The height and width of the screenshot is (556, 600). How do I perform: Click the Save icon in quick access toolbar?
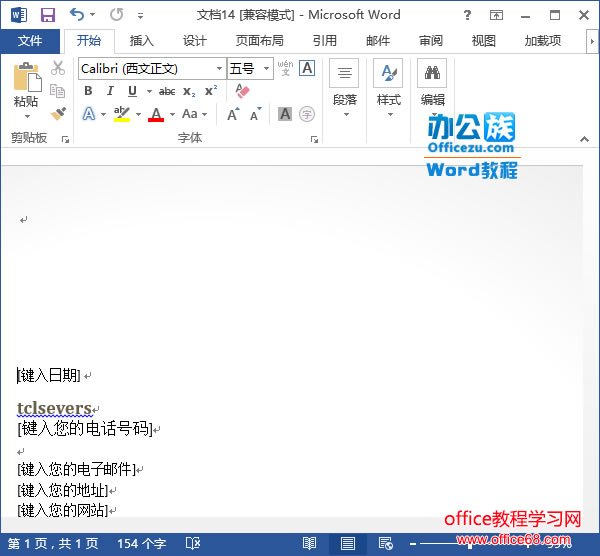pyautogui.click(x=47, y=15)
